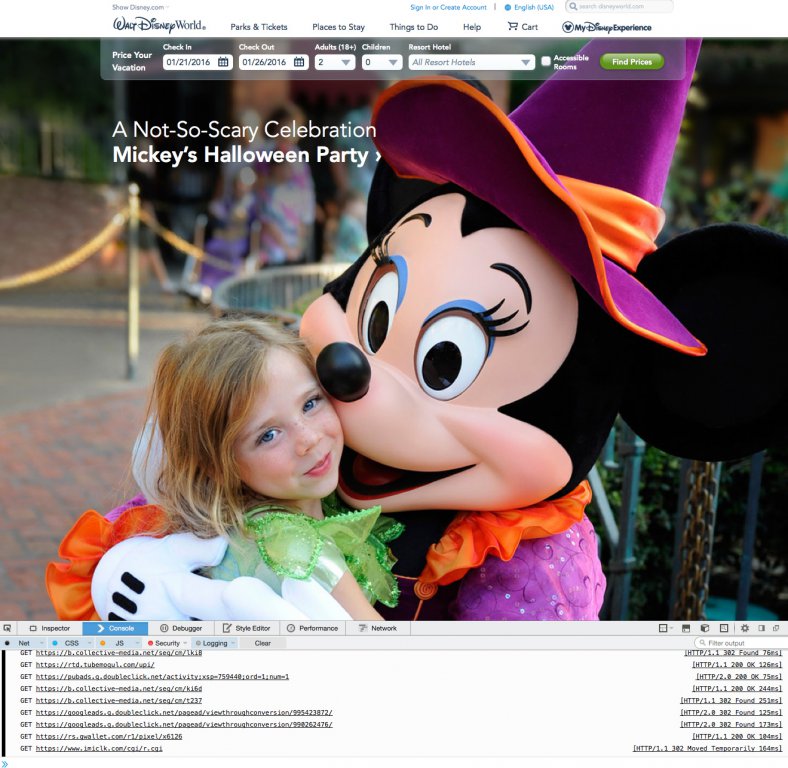Select the Console tab

click(115, 628)
